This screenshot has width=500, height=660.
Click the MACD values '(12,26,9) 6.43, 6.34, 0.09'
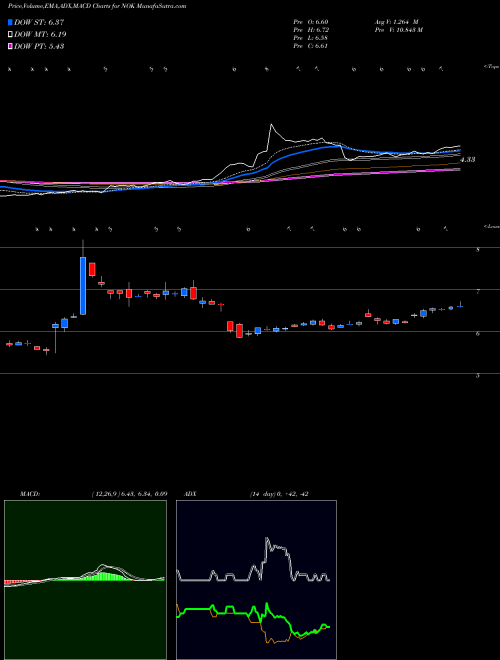(x=129, y=494)
